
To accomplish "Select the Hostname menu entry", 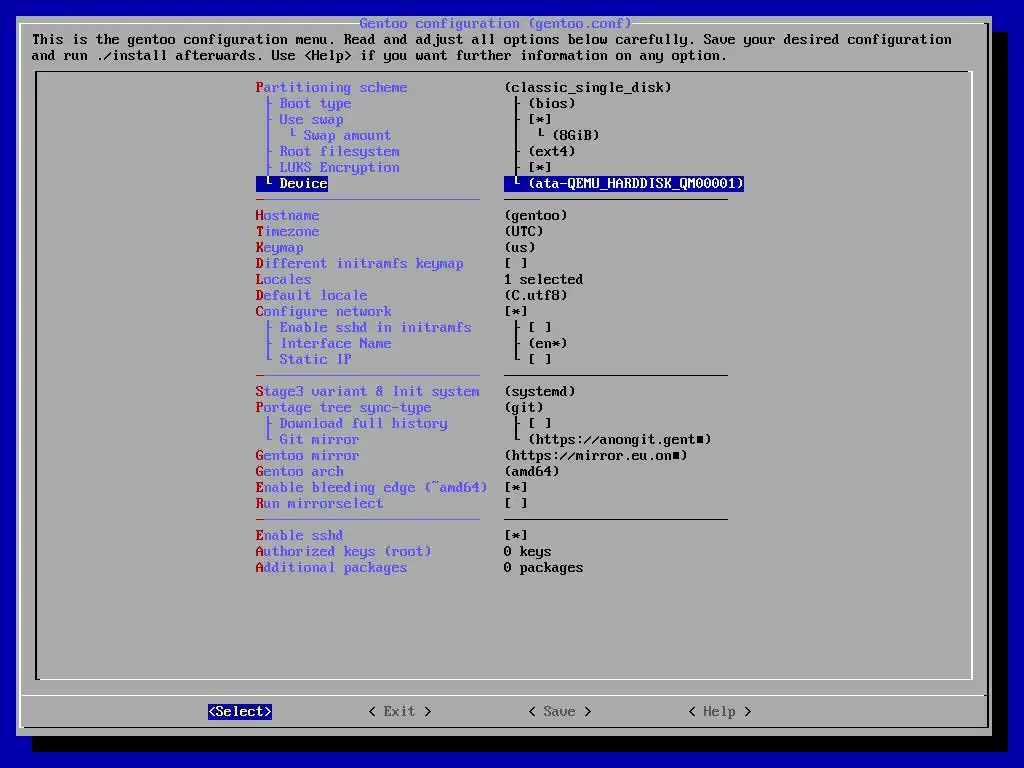I will pos(287,216).
